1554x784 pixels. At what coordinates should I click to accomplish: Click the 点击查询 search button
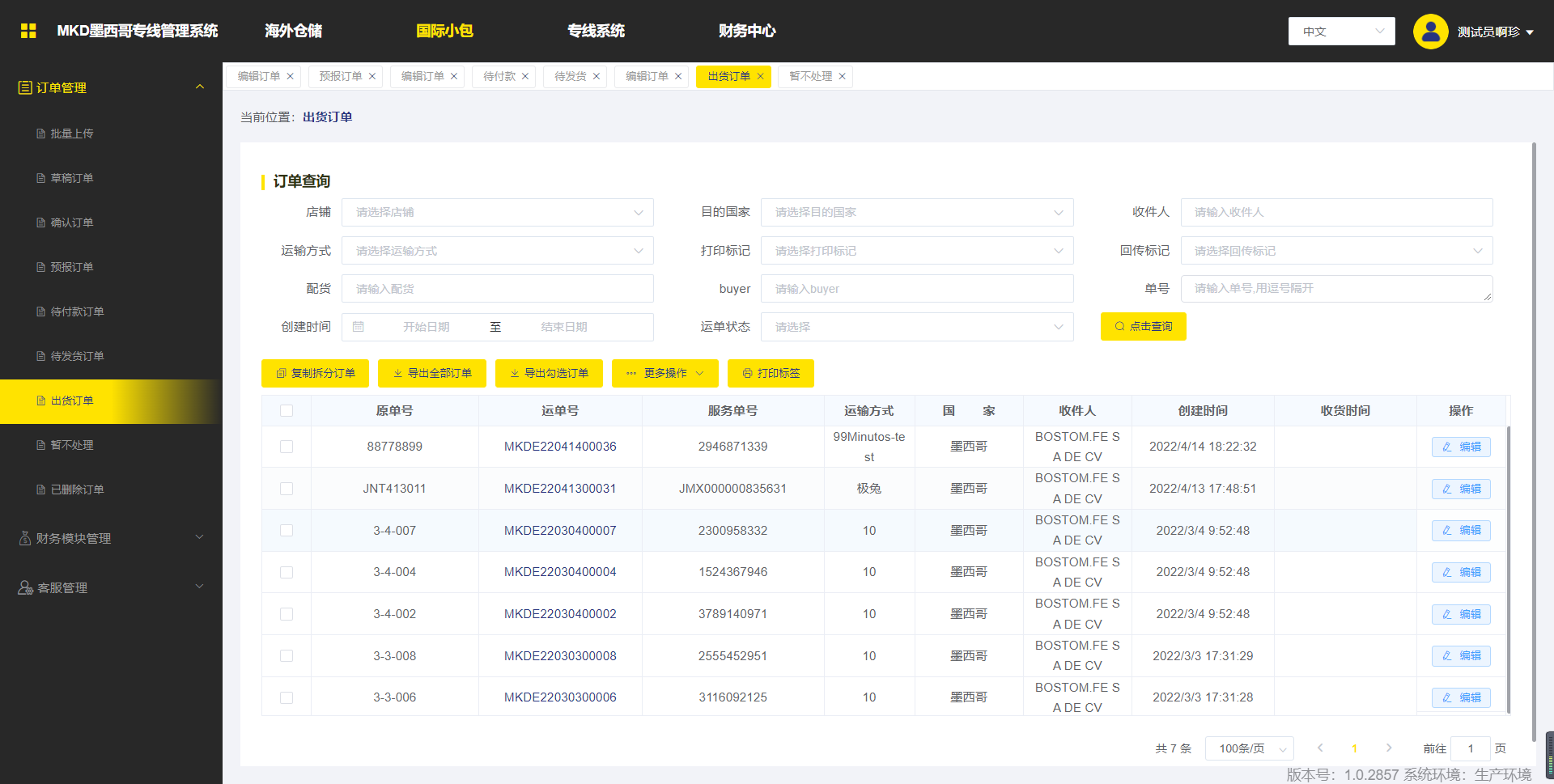tap(1143, 327)
